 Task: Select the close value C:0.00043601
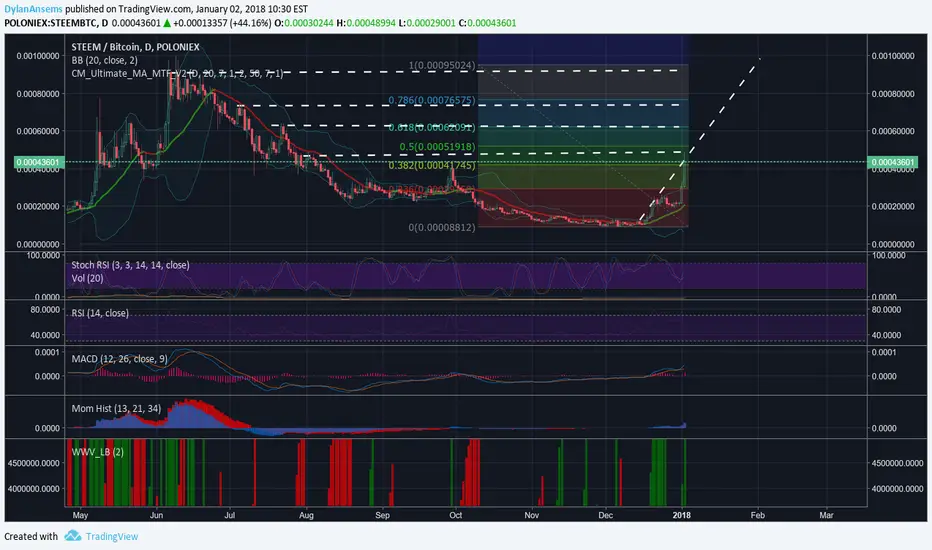point(487,23)
